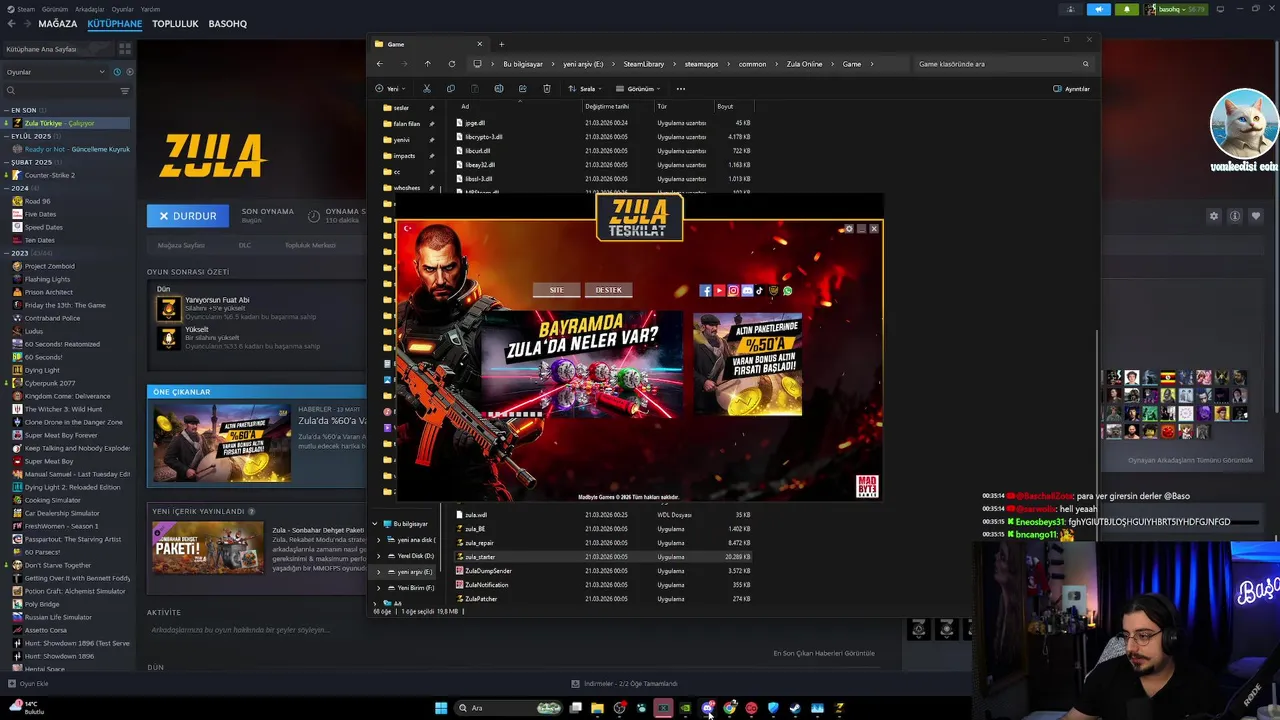Expand Yerel Disk (D:) in Explorer tree
This screenshot has height=720, width=1280.
click(378, 556)
